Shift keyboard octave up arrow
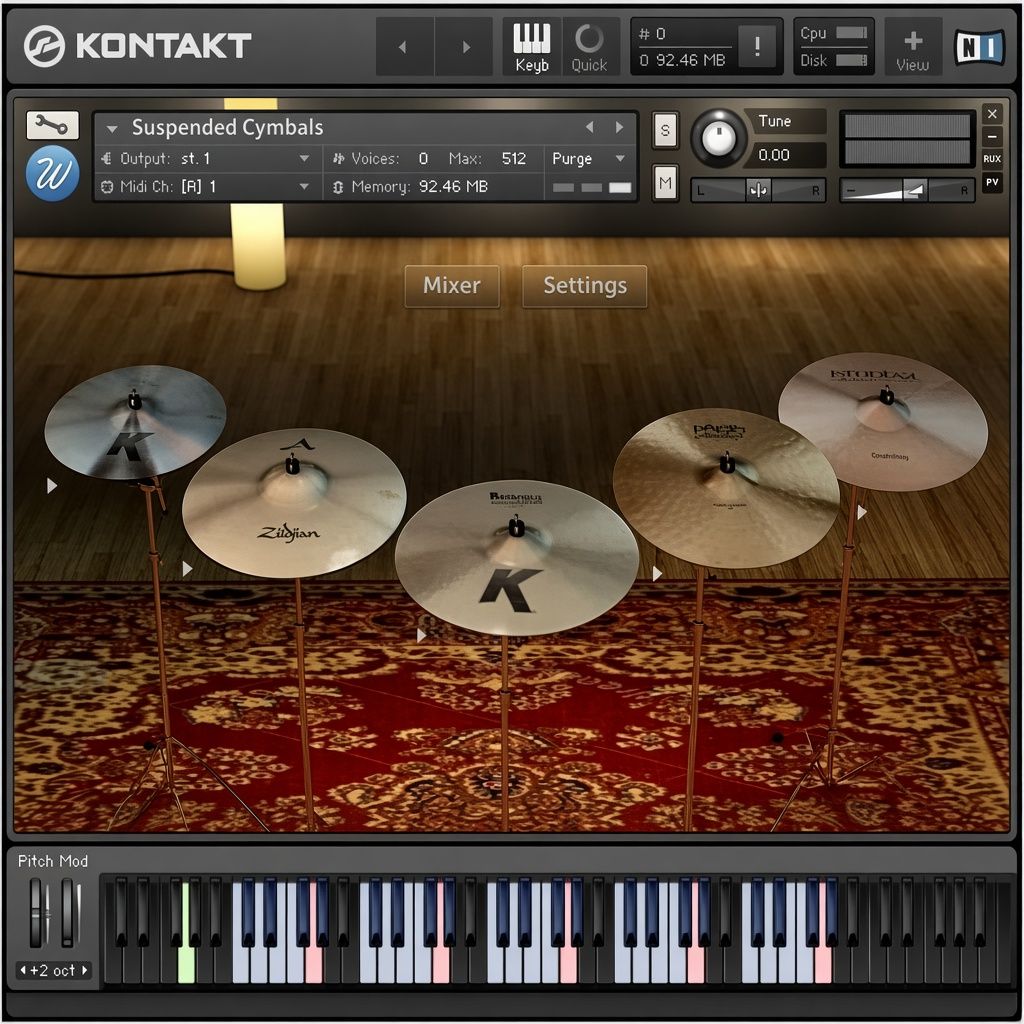Screen dimensions: 1024x1024 tap(84, 970)
